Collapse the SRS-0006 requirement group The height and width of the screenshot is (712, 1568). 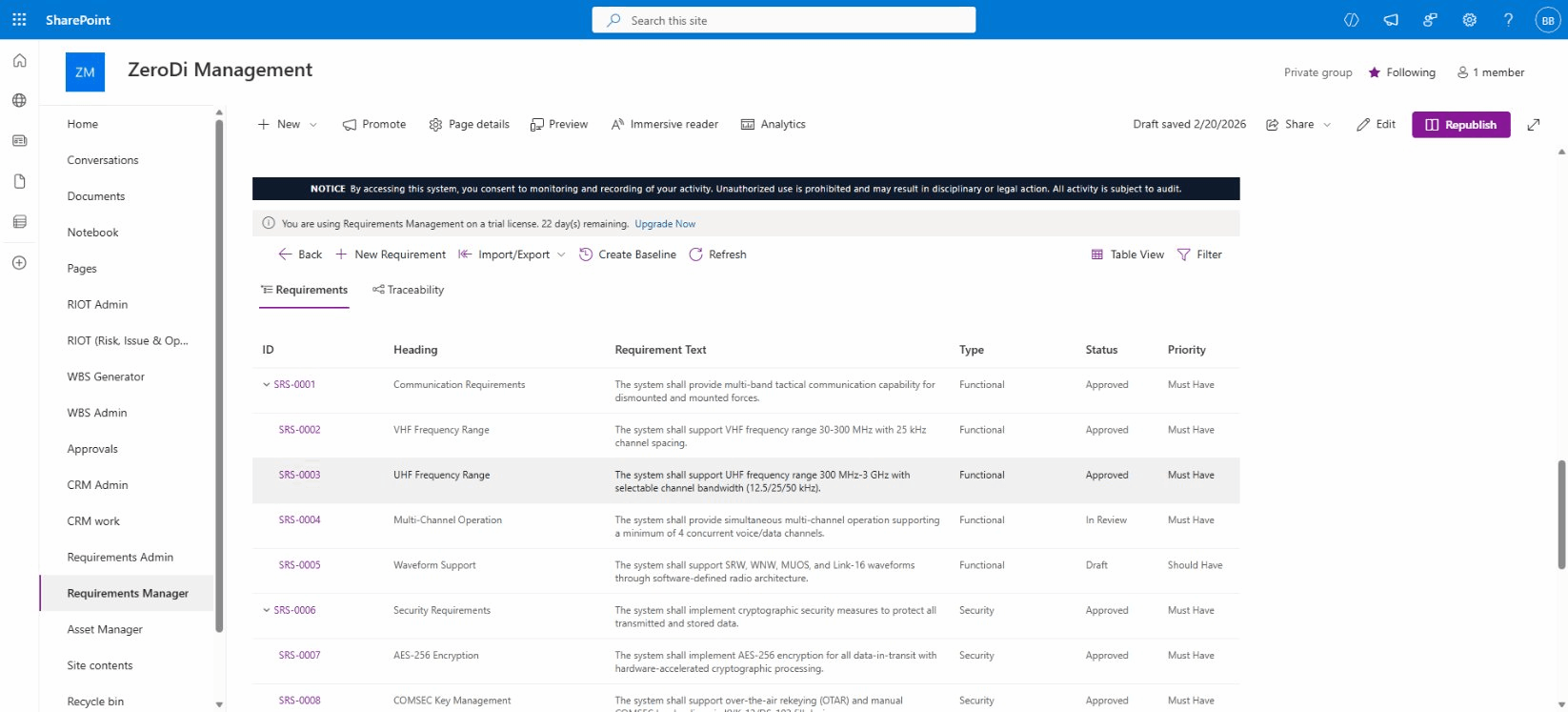(267, 611)
